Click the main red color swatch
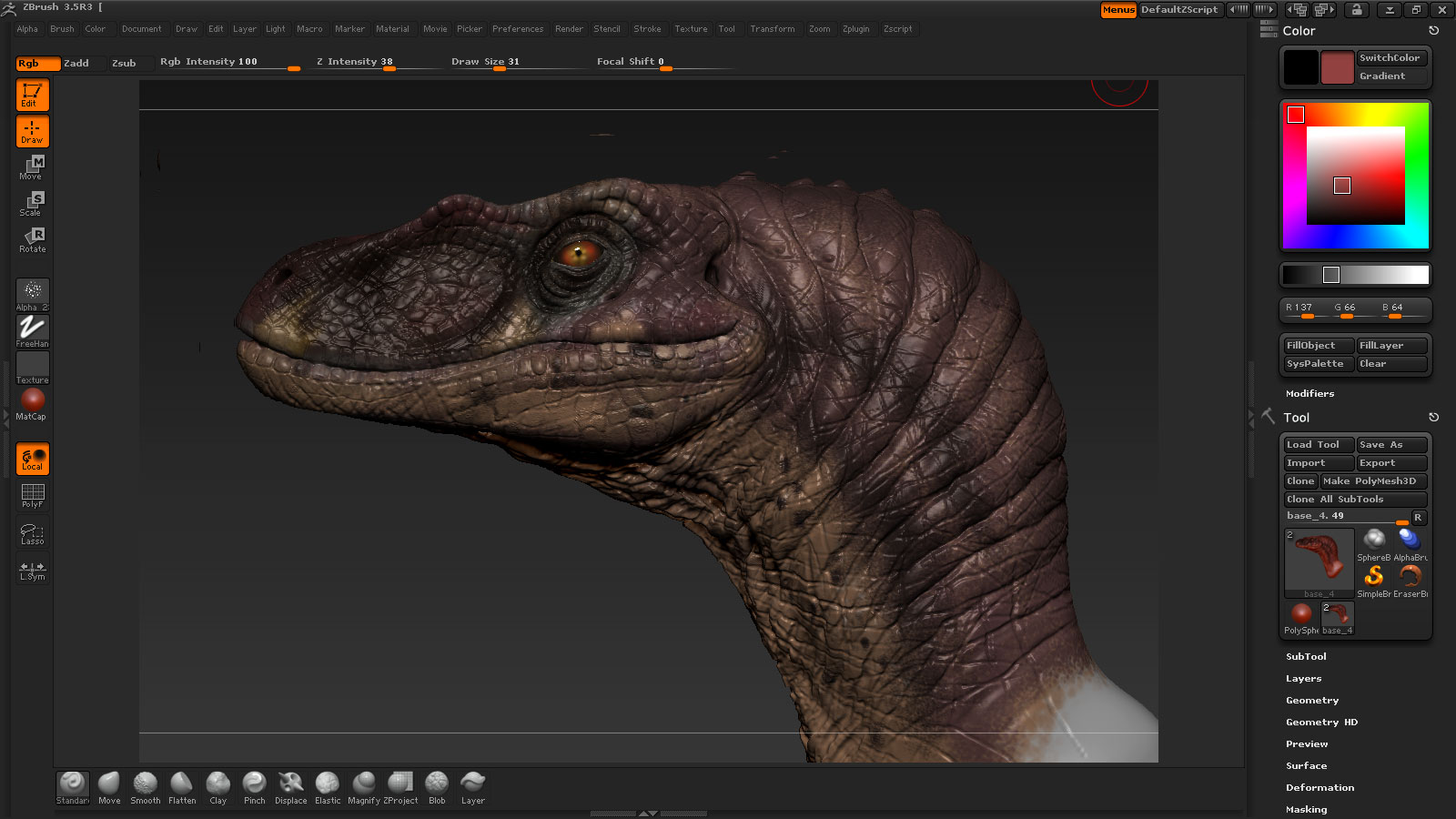Image resolution: width=1456 pixels, height=819 pixels. pos(1337,67)
